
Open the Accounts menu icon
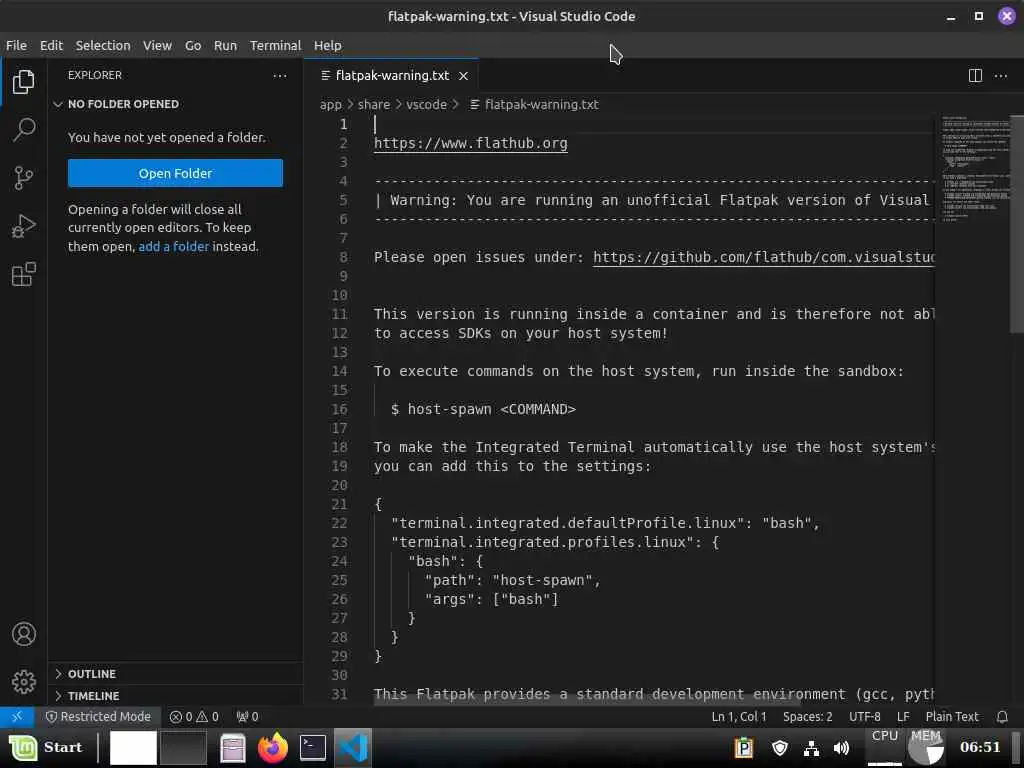24,634
